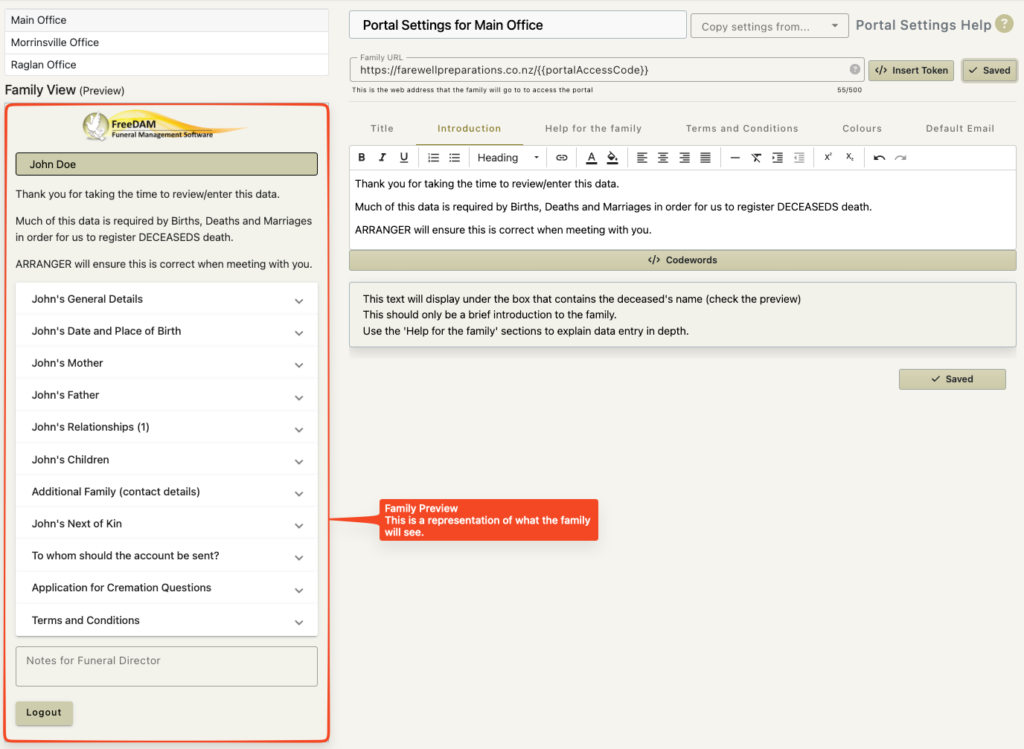The image size is (1024, 749).
Task: Expand Application for Cremation Questions section
Action: click(x=167, y=588)
